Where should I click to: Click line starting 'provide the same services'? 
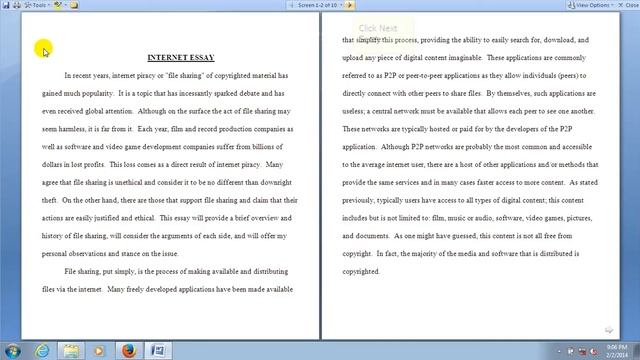[470, 182]
